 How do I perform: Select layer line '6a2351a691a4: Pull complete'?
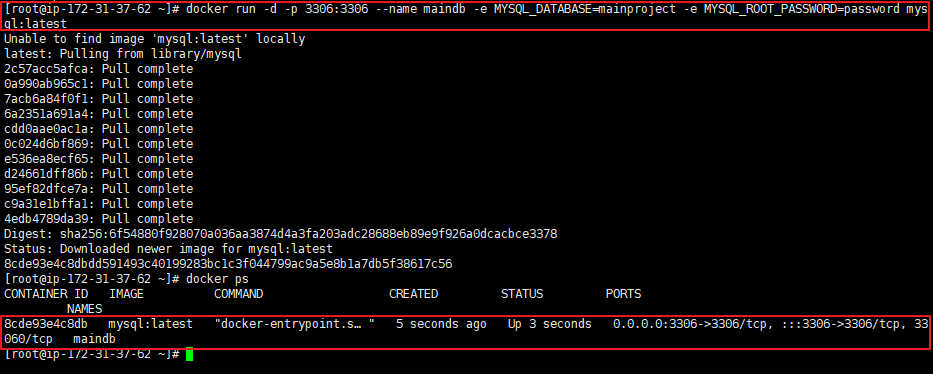[98, 114]
